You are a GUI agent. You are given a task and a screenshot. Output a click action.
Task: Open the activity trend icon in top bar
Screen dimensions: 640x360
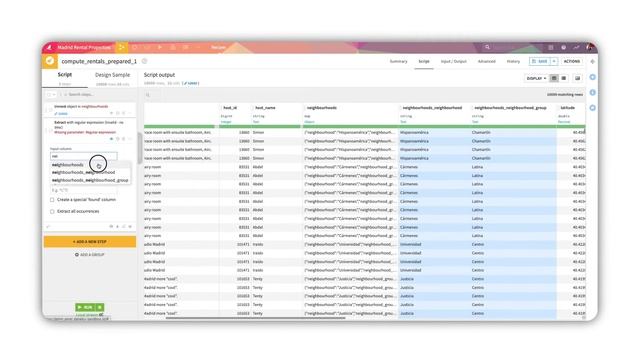[576, 47]
